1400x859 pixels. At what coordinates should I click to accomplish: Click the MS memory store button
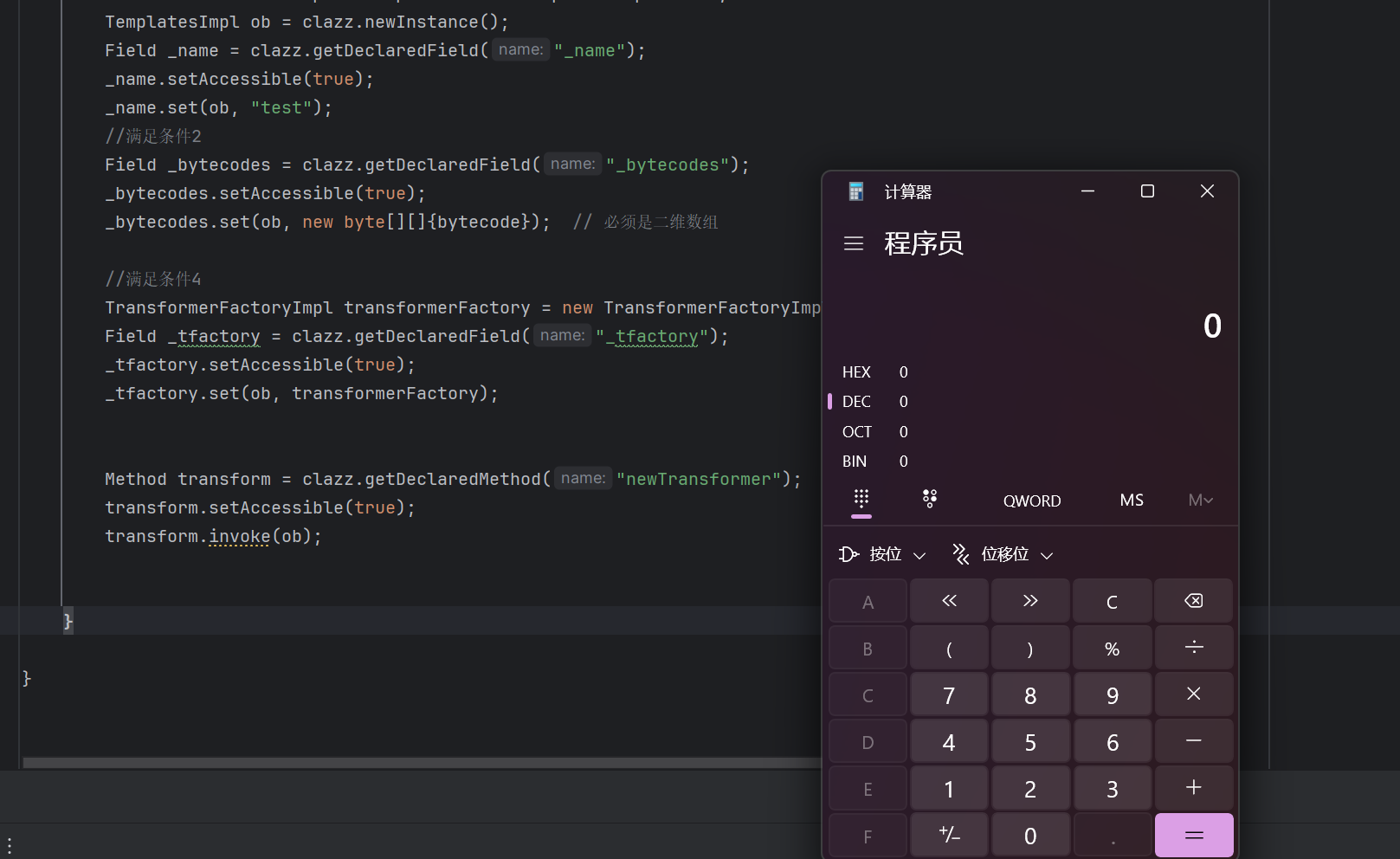(x=1131, y=501)
